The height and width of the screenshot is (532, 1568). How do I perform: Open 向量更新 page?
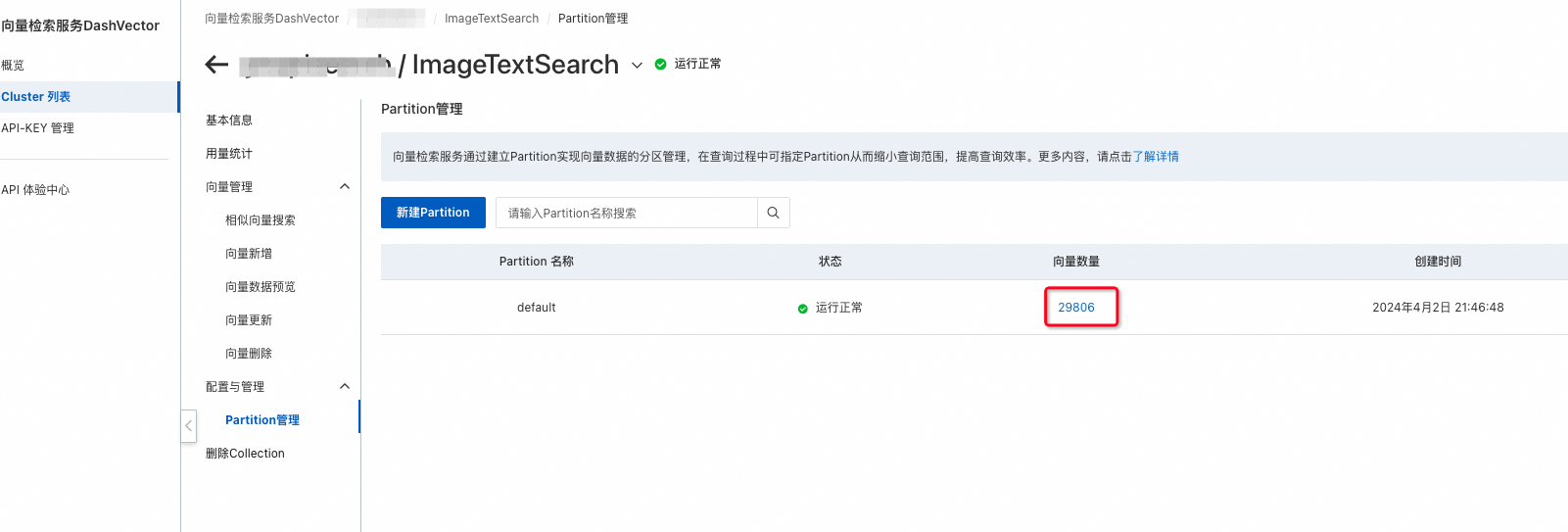click(x=249, y=319)
